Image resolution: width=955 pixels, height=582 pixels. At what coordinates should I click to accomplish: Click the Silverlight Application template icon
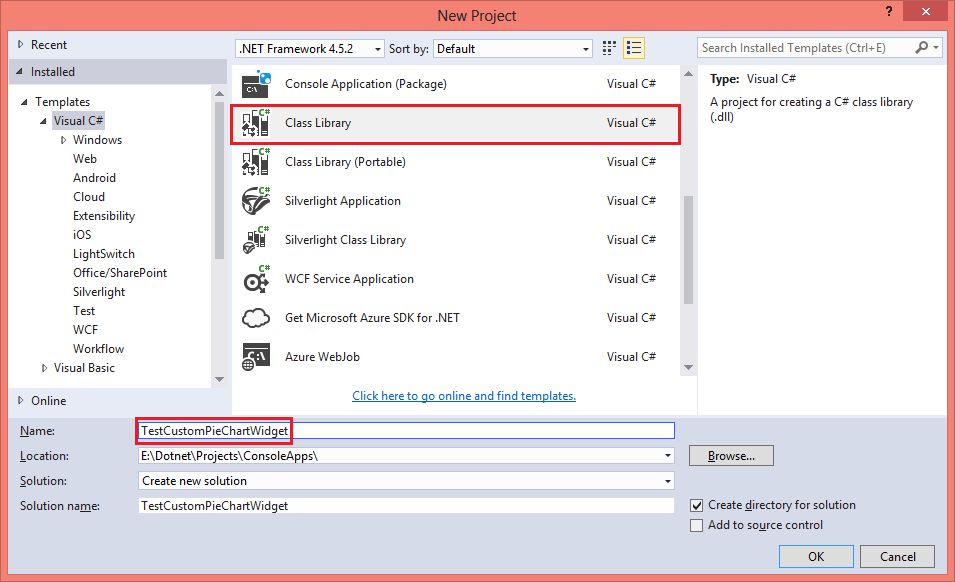click(256, 201)
